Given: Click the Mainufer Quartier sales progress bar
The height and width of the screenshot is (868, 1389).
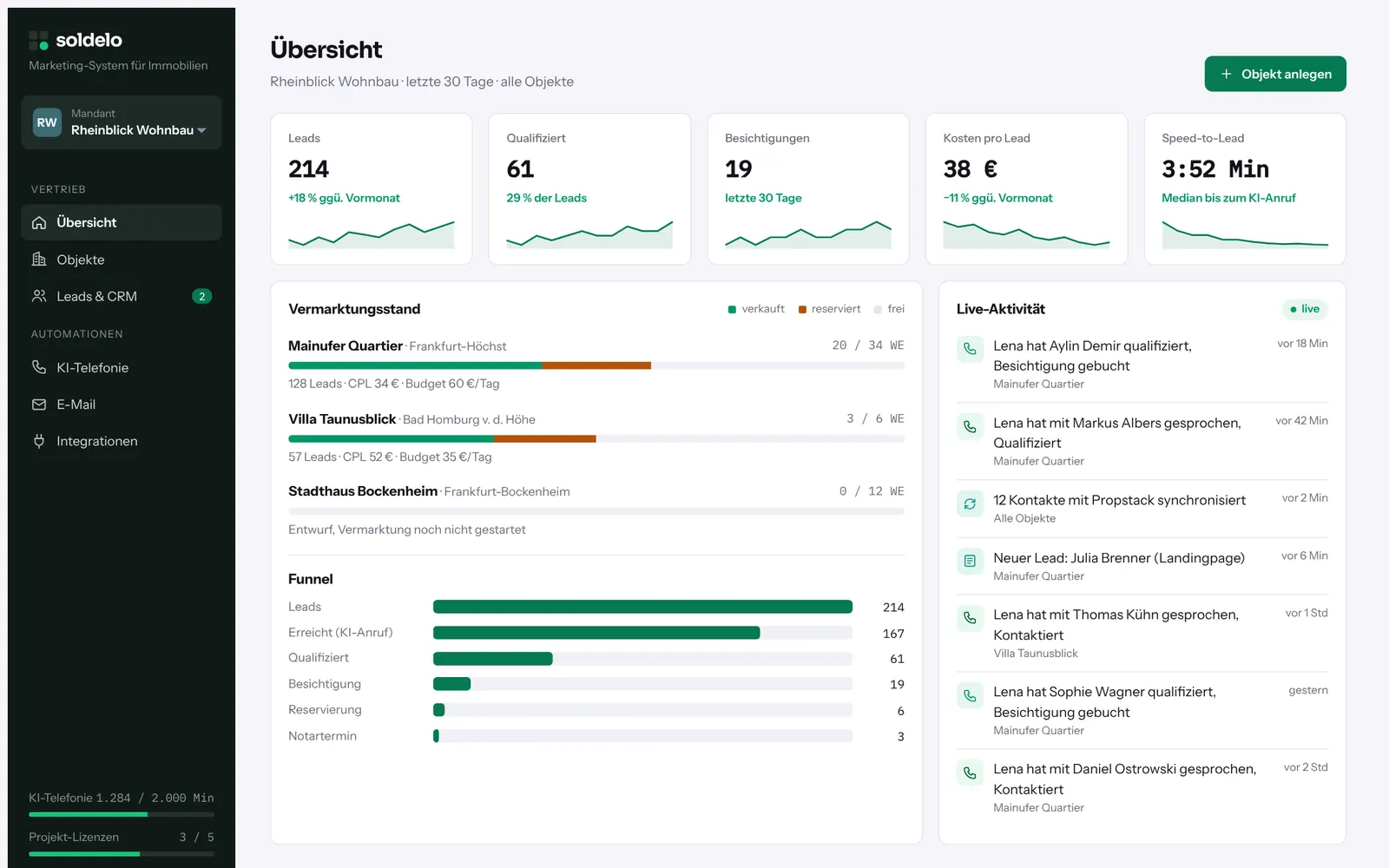Looking at the screenshot, I should click(x=596, y=365).
